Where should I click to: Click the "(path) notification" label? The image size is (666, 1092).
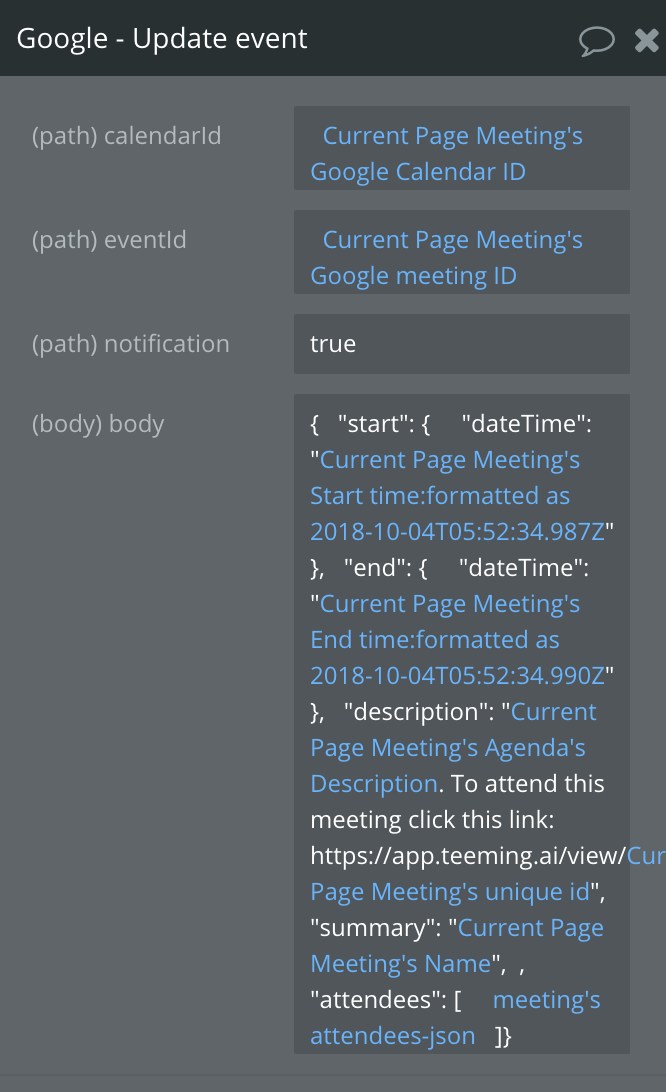pos(130,344)
